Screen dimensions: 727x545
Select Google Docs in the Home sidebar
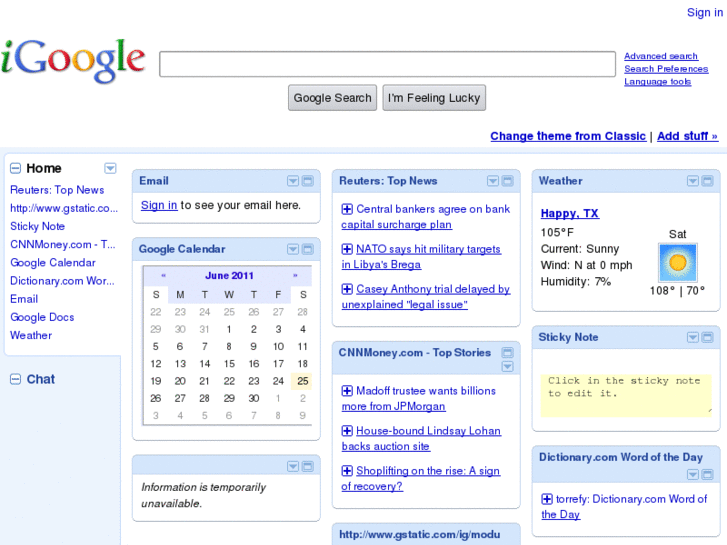point(42,317)
